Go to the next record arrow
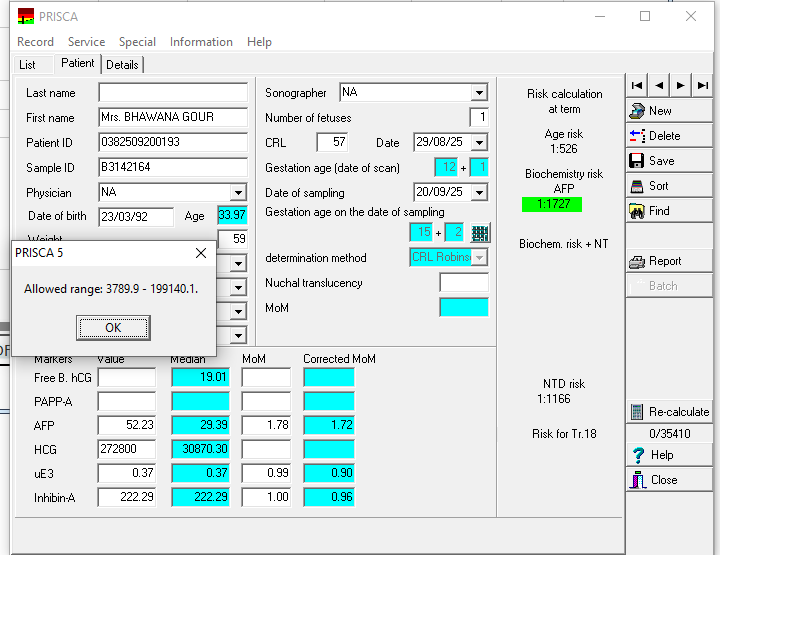The width and height of the screenshot is (799, 642). coord(681,86)
